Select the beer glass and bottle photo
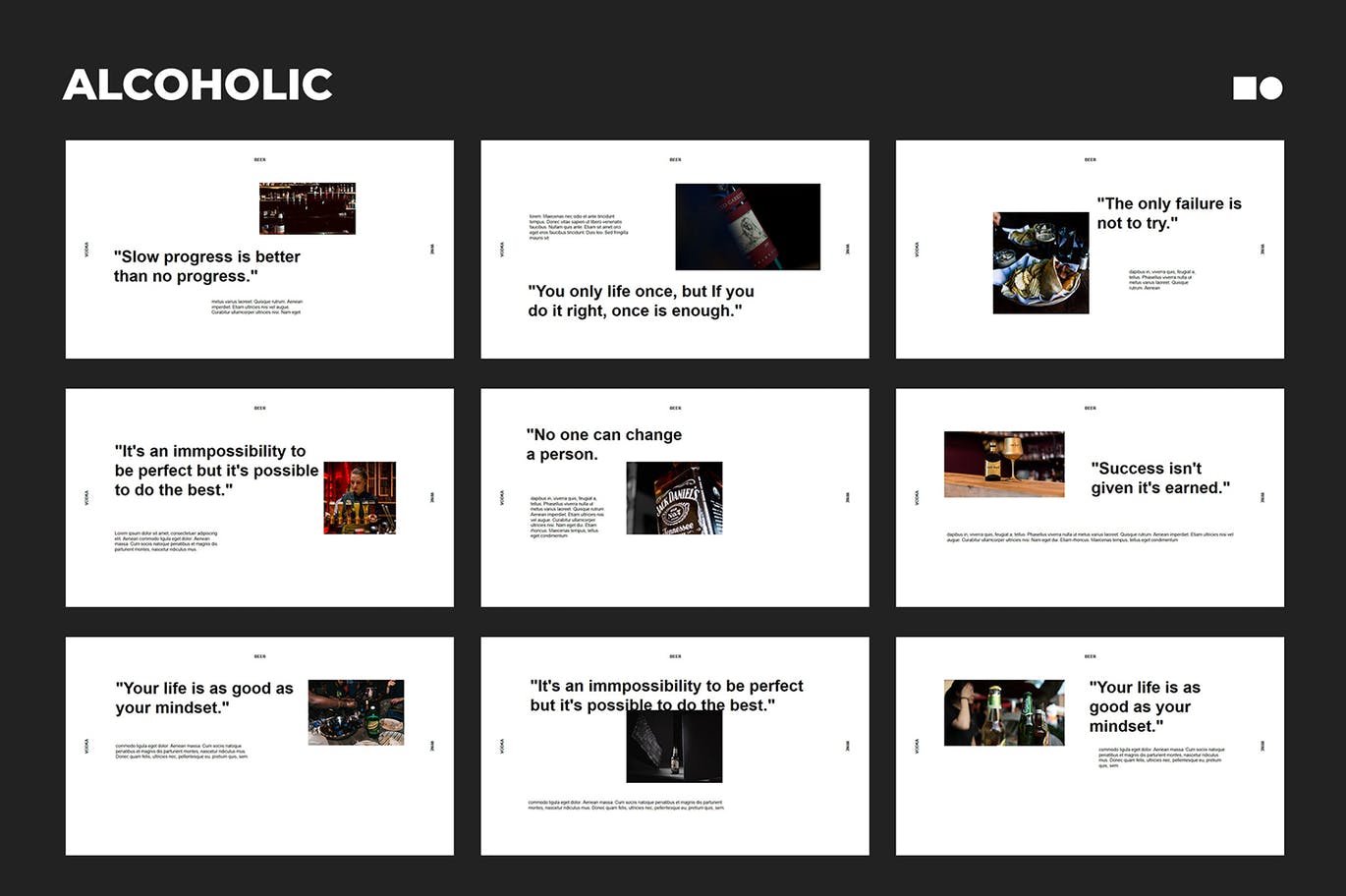Viewport: 1346px width, 896px height. pos(1003,464)
